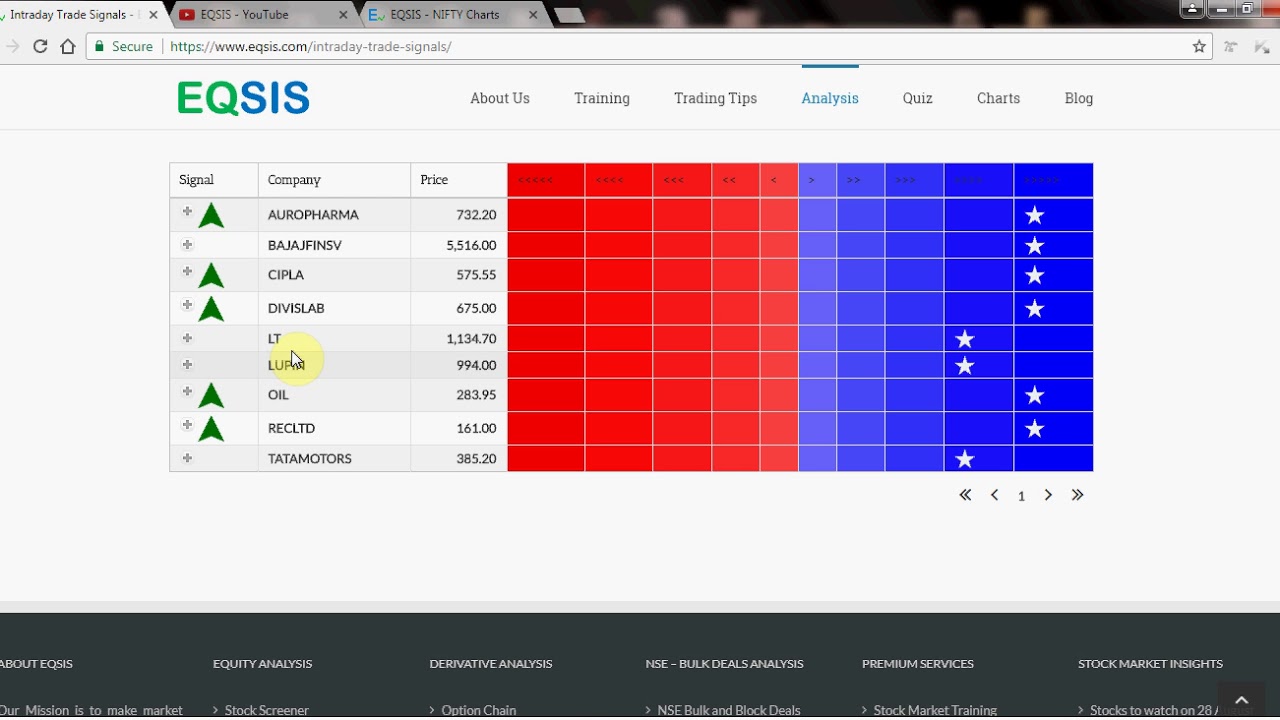Click the green up arrow for OIL
The height and width of the screenshot is (720, 1280).
211,395
